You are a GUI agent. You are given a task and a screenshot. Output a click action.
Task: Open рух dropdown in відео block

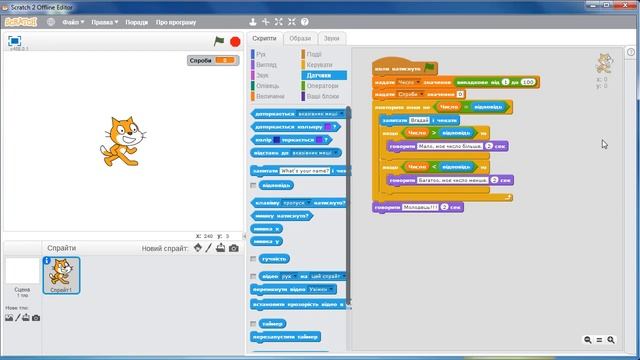click(295, 276)
